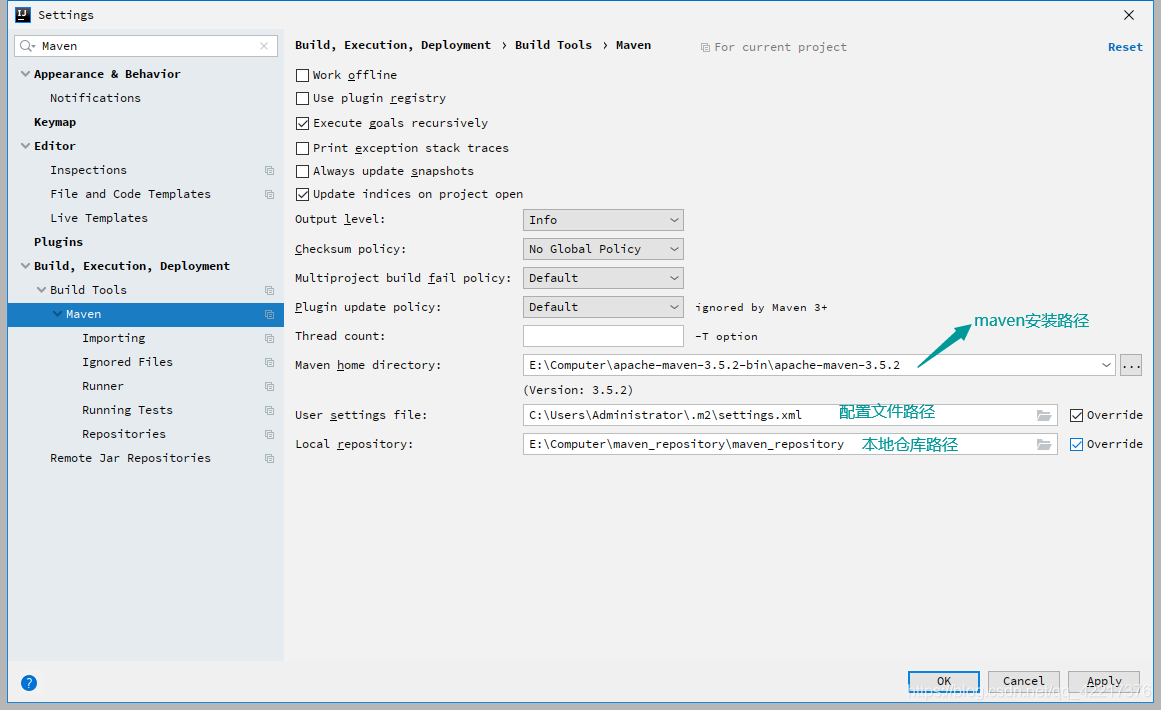Click the project-level icon beside Ignored Files
Screen dimensions: 1161x710
coord(270,362)
